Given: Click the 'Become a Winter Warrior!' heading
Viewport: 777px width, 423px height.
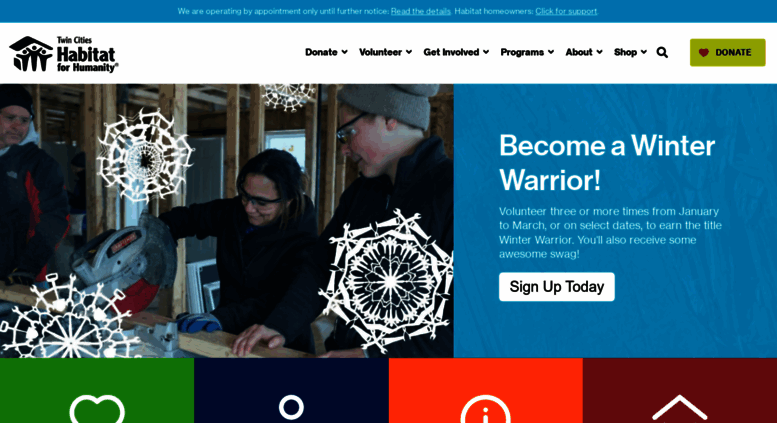Looking at the screenshot, I should (x=607, y=163).
